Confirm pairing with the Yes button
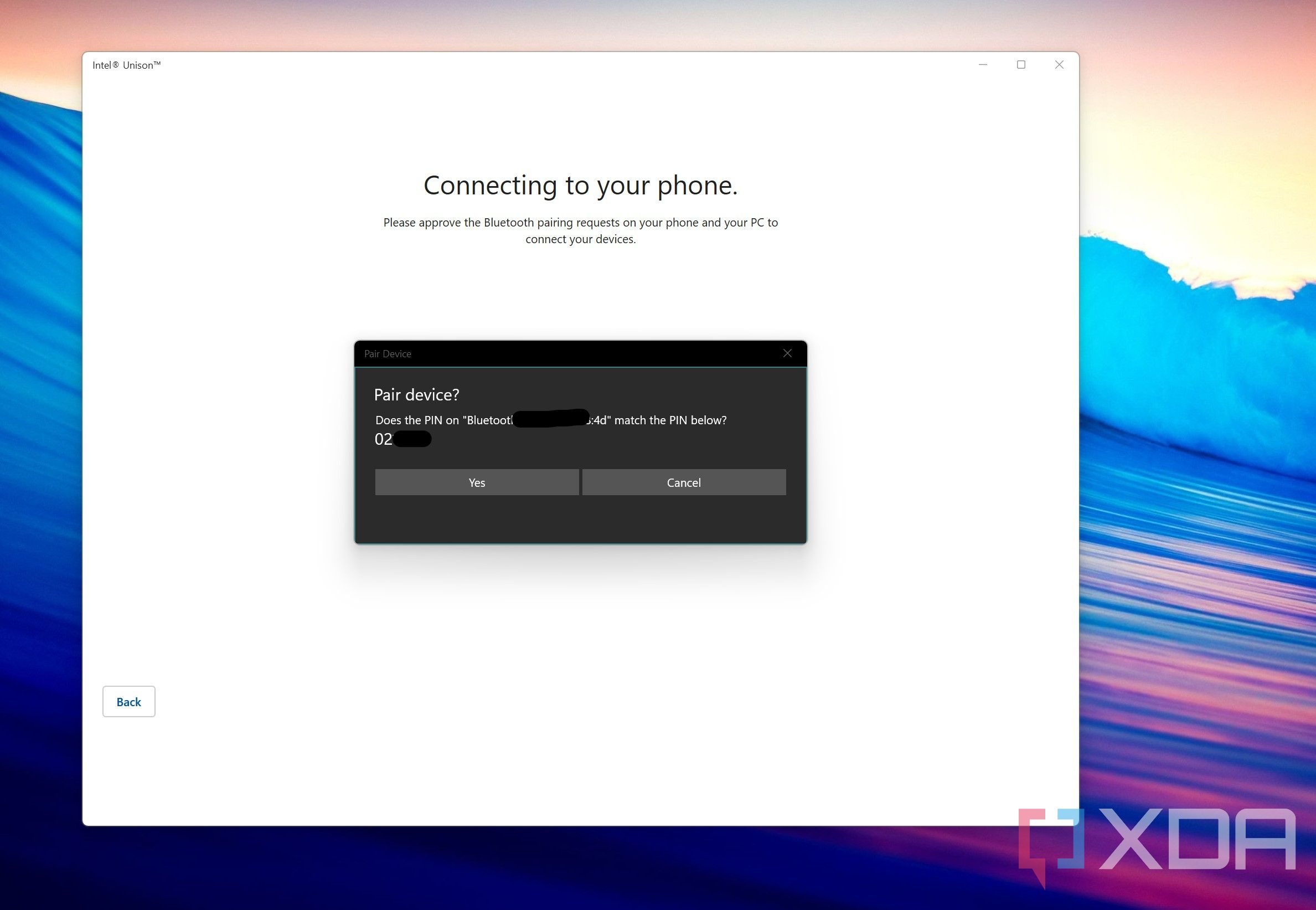Viewport: 1316px width, 910px height. point(477,482)
